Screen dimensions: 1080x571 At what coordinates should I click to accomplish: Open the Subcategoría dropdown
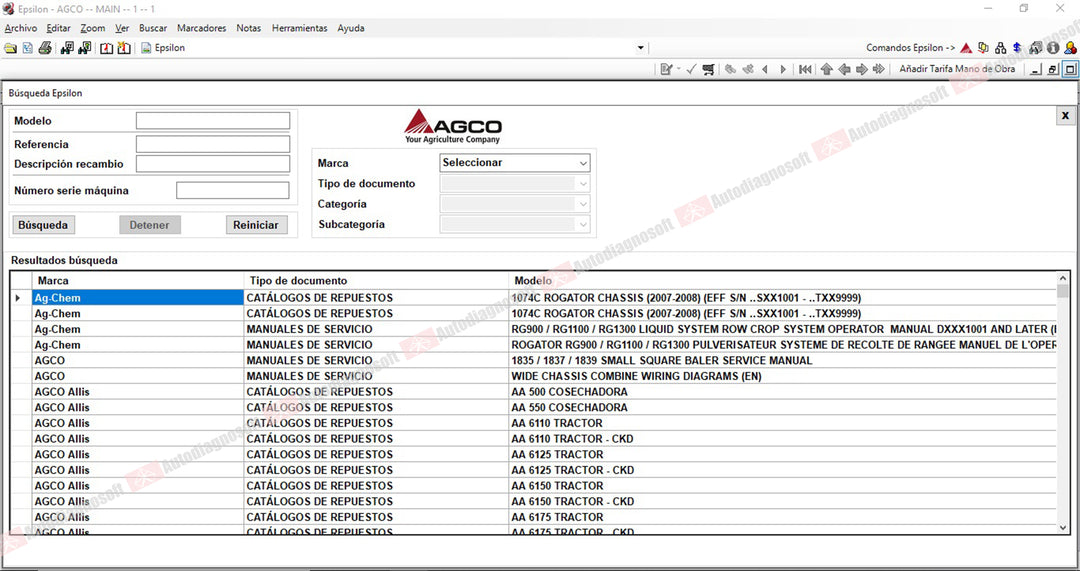pos(515,225)
